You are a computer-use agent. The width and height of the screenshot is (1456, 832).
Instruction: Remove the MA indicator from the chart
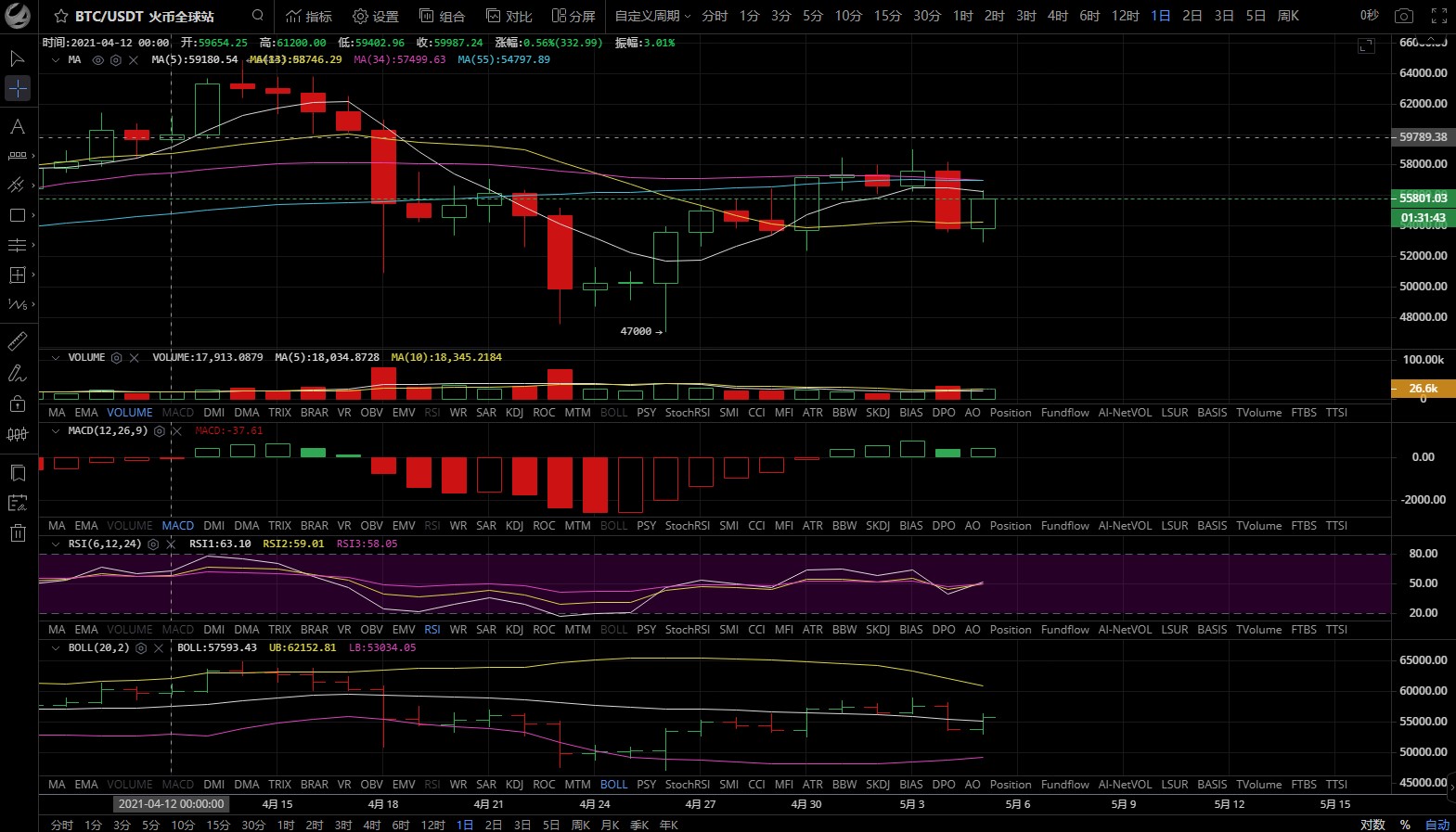coord(134,59)
